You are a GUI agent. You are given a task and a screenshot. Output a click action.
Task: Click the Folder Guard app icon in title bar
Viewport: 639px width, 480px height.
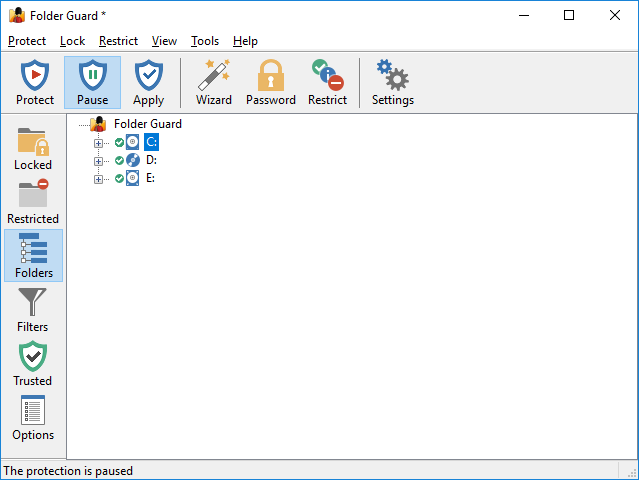17,15
